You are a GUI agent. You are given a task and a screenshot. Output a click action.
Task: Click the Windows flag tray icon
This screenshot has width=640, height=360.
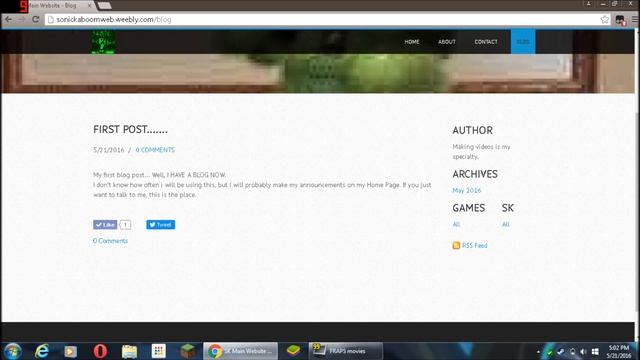click(x=595, y=351)
